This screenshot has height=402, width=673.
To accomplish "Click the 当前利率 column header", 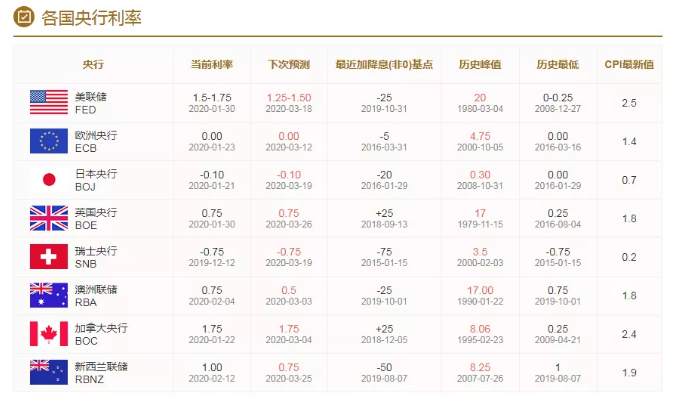I will (x=212, y=65).
